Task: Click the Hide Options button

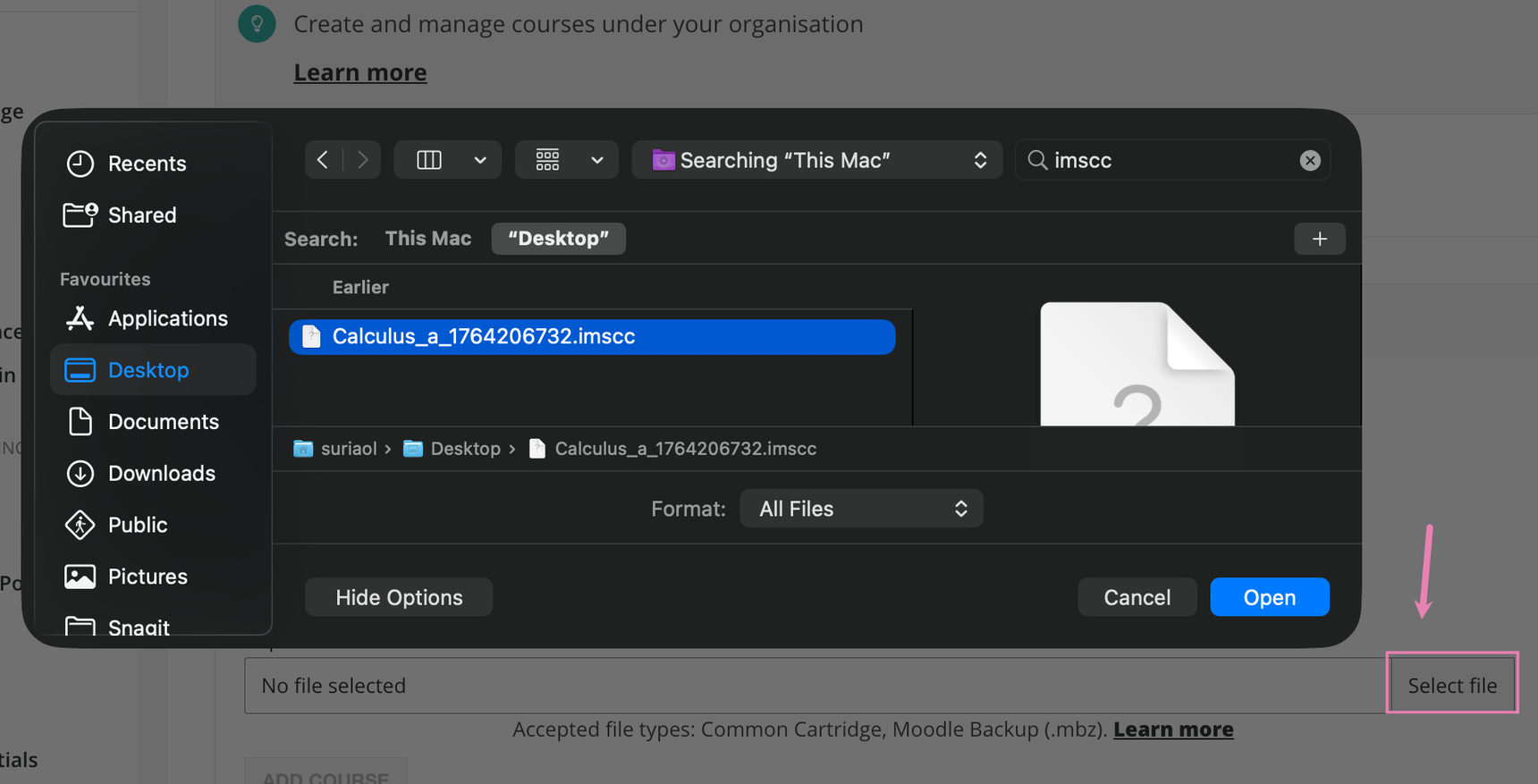Action: point(399,597)
